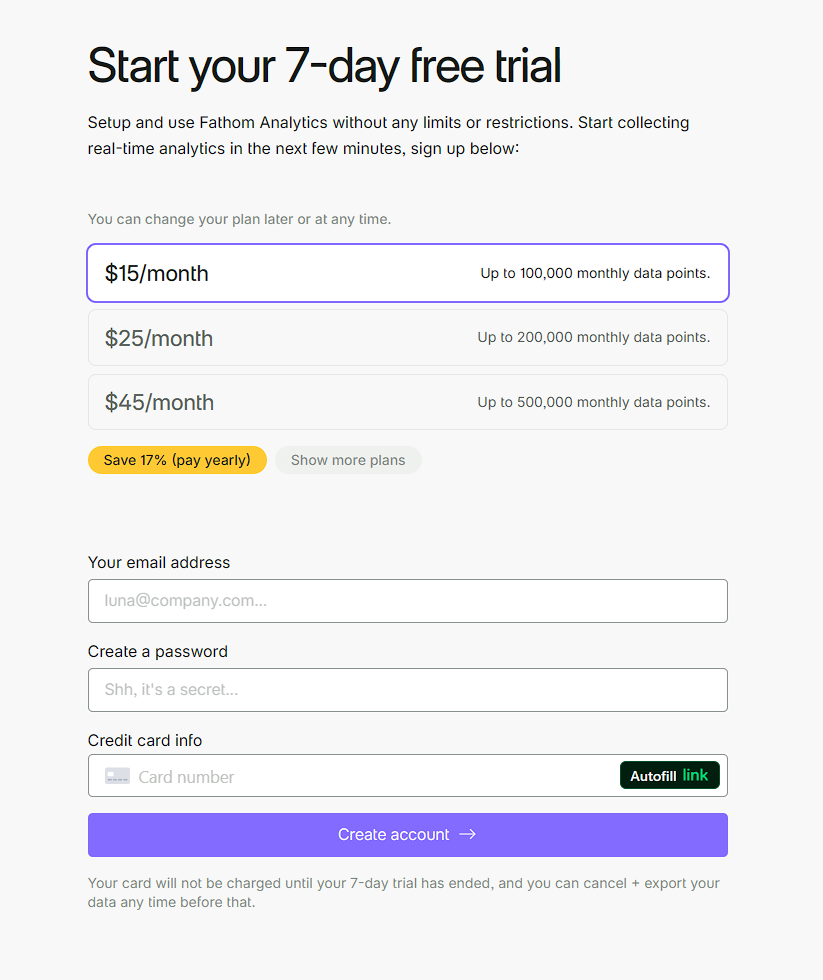The height and width of the screenshot is (980, 823).
Task: Toggle Save 17% pay yearly billing
Action: point(177,460)
